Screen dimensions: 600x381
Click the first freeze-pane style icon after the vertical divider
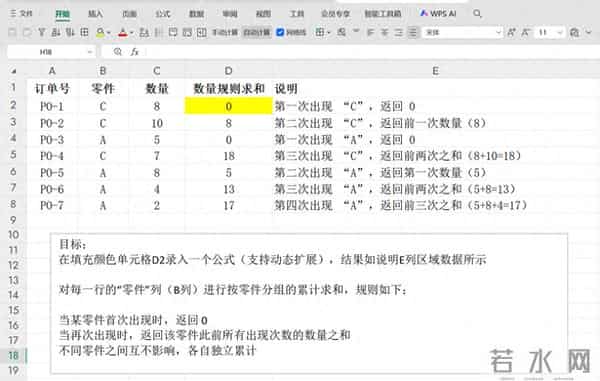pyautogui.click(x=173, y=33)
